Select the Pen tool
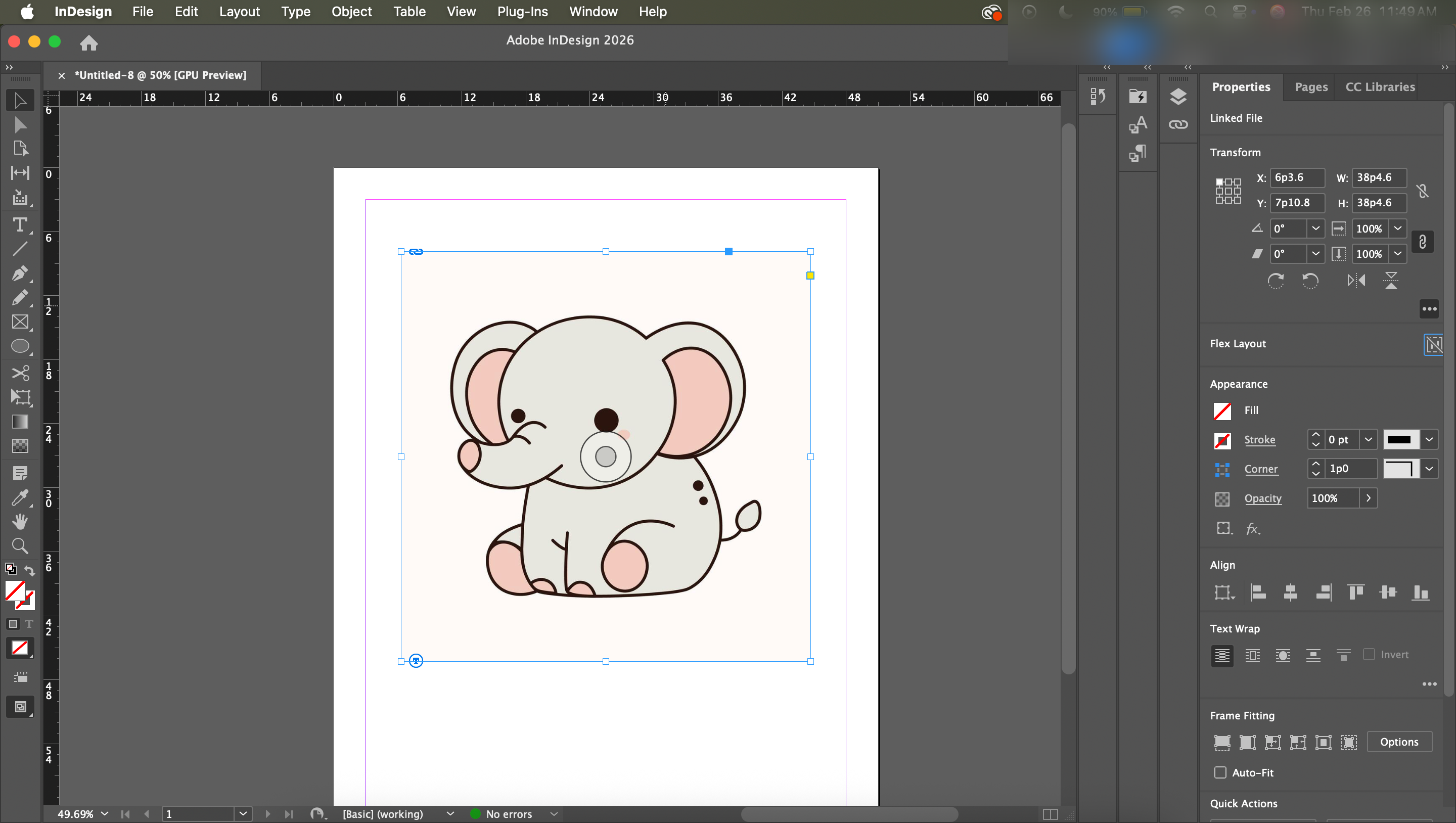1456x823 pixels. [x=20, y=273]
